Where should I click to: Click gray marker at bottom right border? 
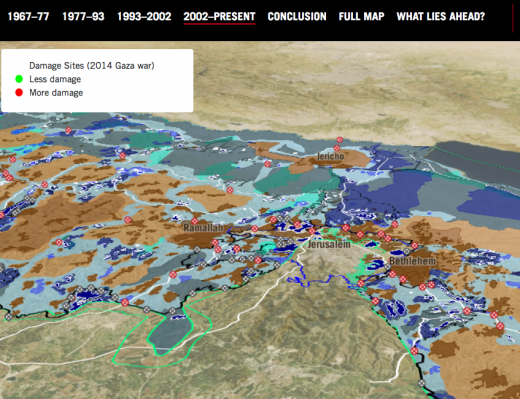422,383
